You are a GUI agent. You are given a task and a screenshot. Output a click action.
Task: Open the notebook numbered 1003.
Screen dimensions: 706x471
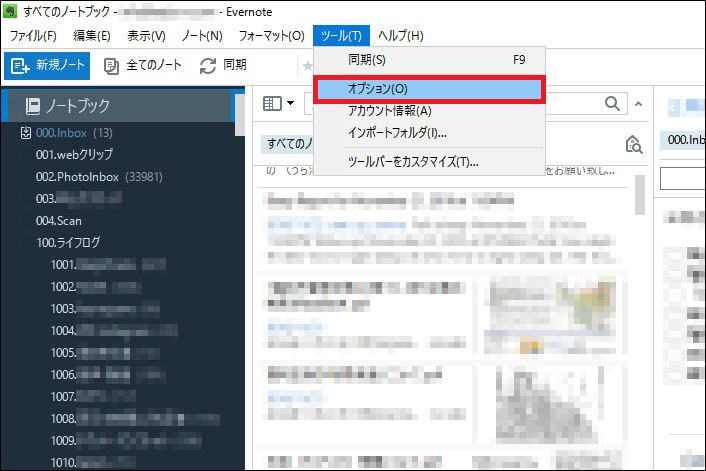(105, 309)
